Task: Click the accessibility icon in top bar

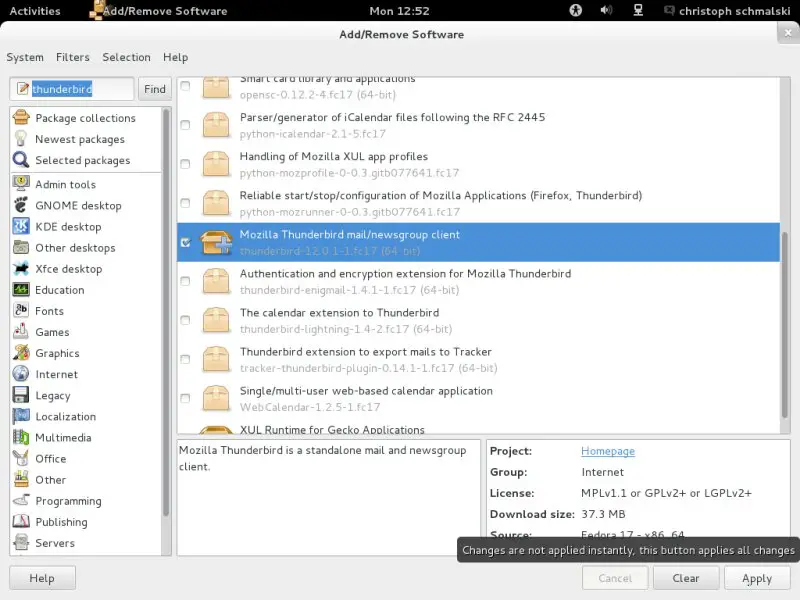Action: [x=576, y=10]
